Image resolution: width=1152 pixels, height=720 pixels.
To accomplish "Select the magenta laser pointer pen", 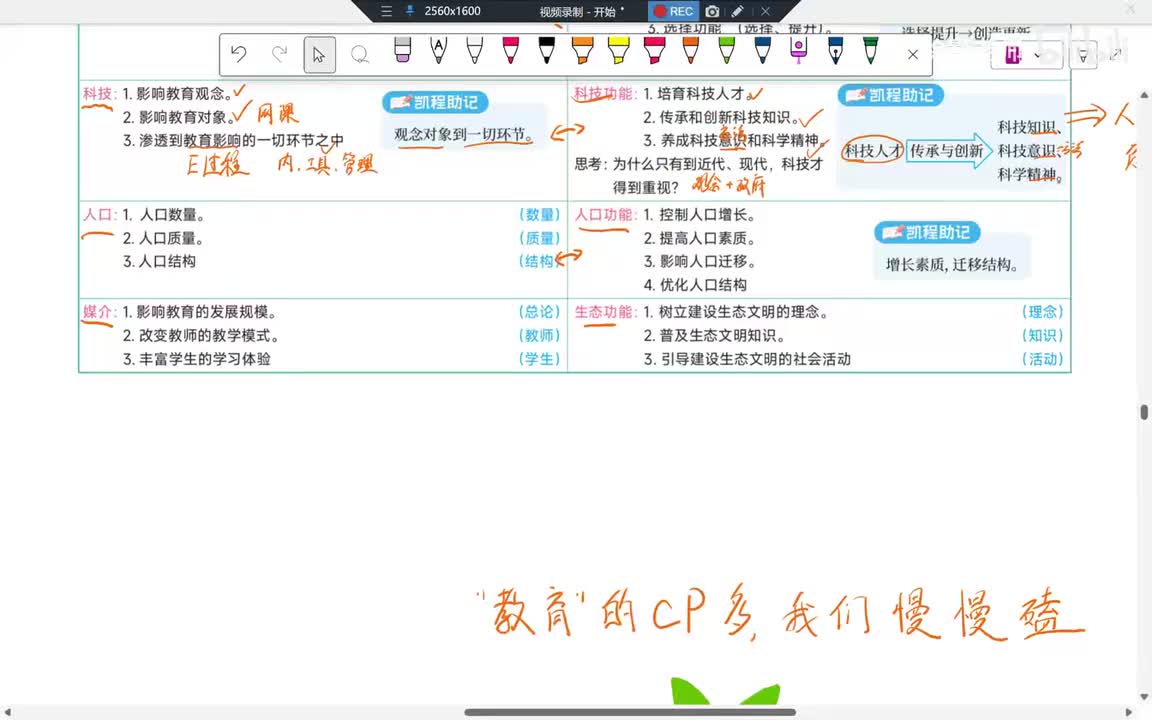I will [799, 50].
